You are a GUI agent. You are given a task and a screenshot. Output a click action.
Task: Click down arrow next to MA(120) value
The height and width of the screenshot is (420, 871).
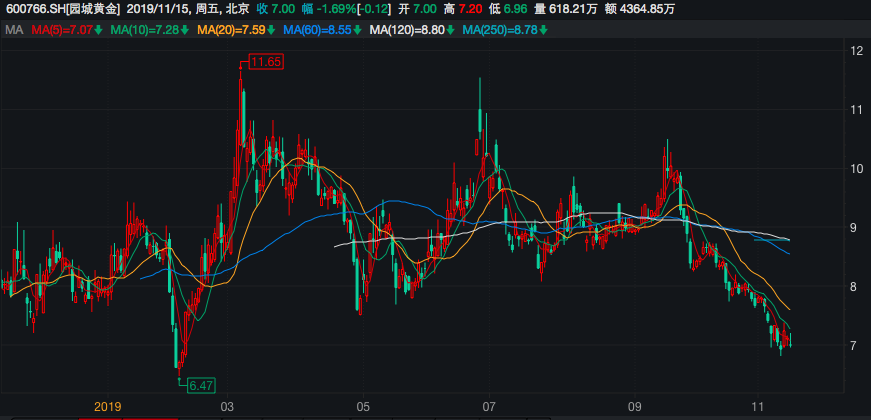452,30
